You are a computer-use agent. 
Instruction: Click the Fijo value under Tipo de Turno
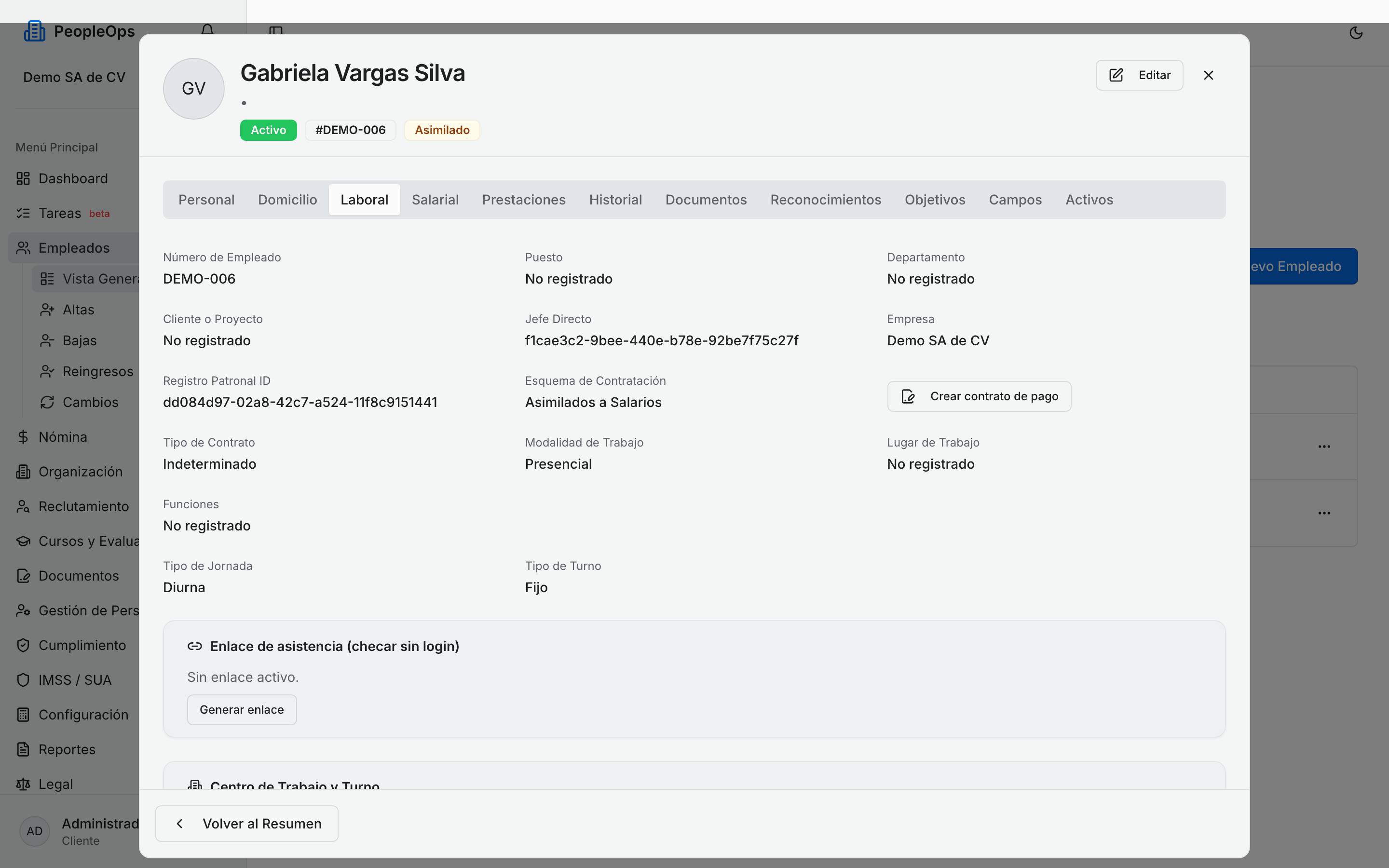point(537,588)
